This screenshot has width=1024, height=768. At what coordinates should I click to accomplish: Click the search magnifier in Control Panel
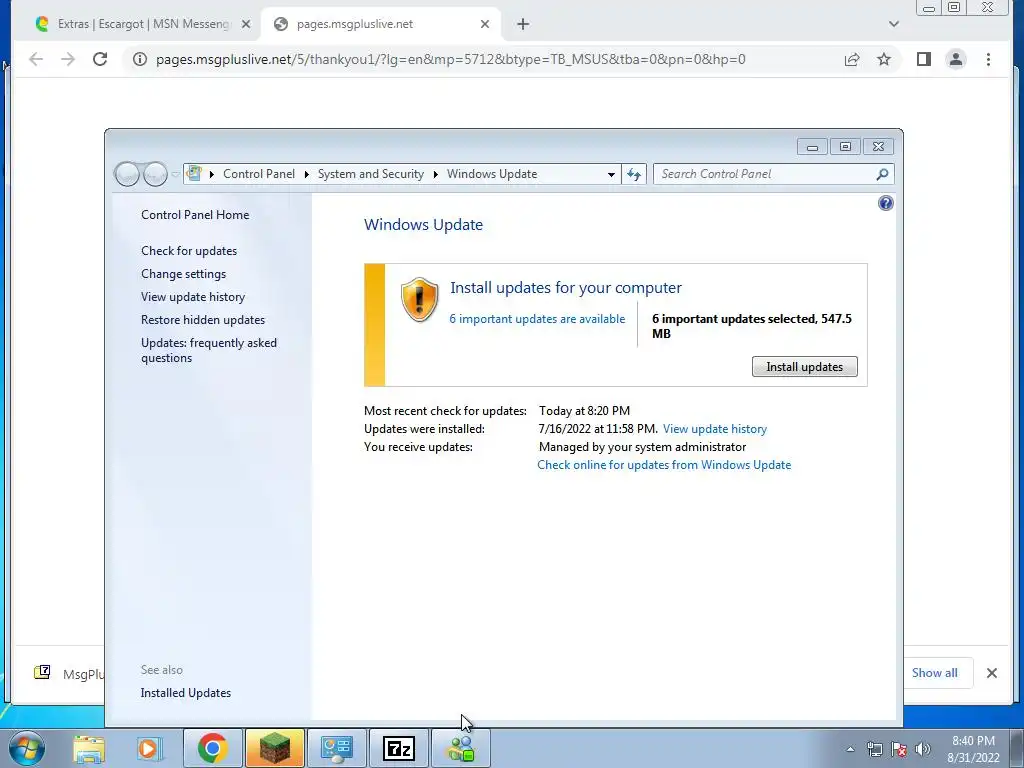tap(882, 174)
